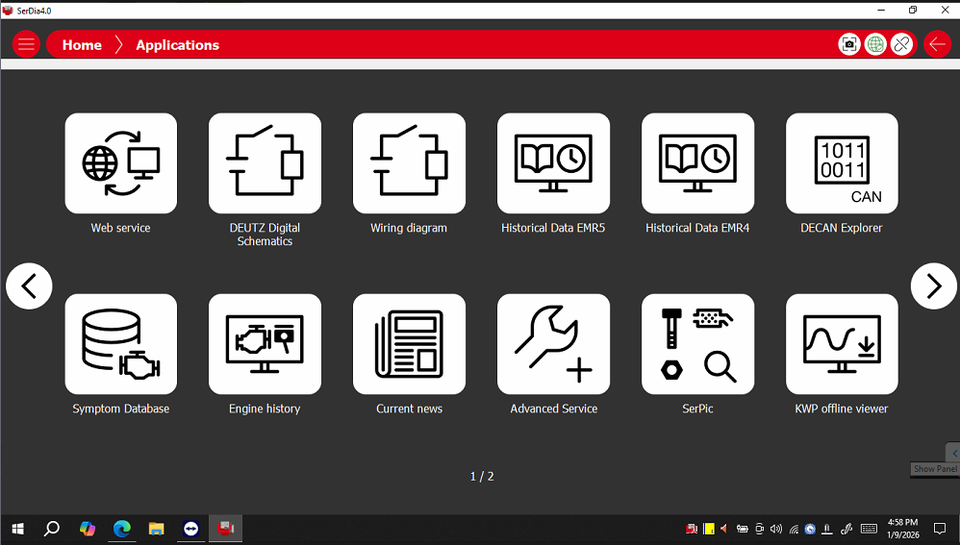960x545 pixels.
Task: Click the SerDia taskbar icon
Action: (x=225, y=528)
